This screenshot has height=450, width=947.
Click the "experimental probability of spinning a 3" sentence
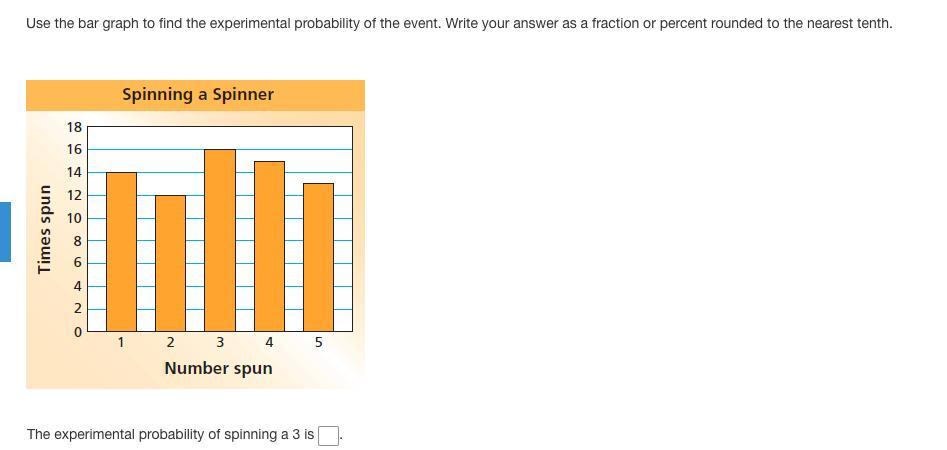[x=170, y=435]
